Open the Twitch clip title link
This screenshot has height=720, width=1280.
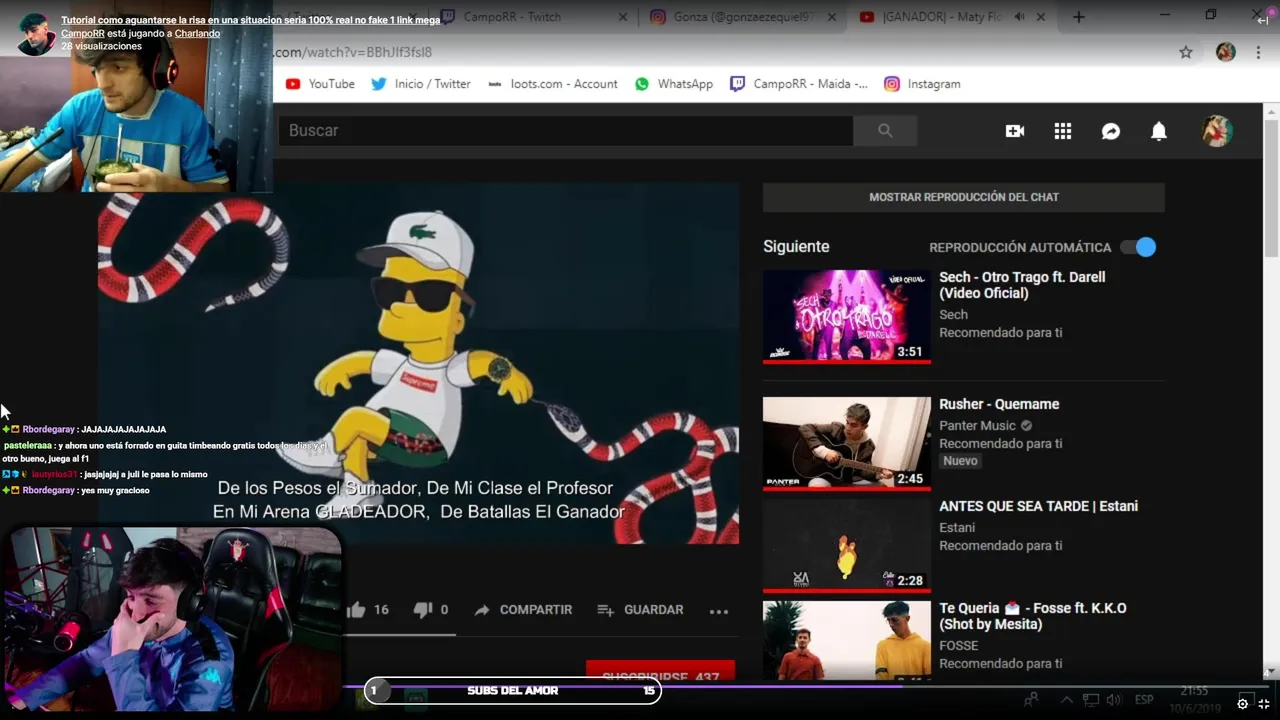coord(251,20)
